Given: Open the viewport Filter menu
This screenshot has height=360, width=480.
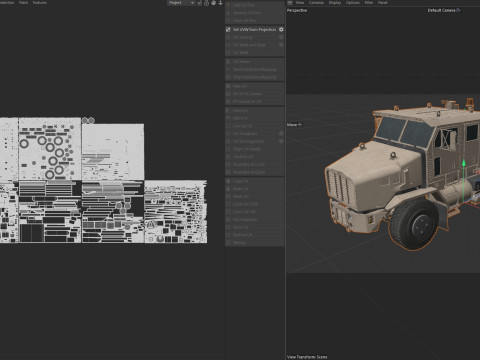Looking at the screenshot, I should (x=369, y=2).
